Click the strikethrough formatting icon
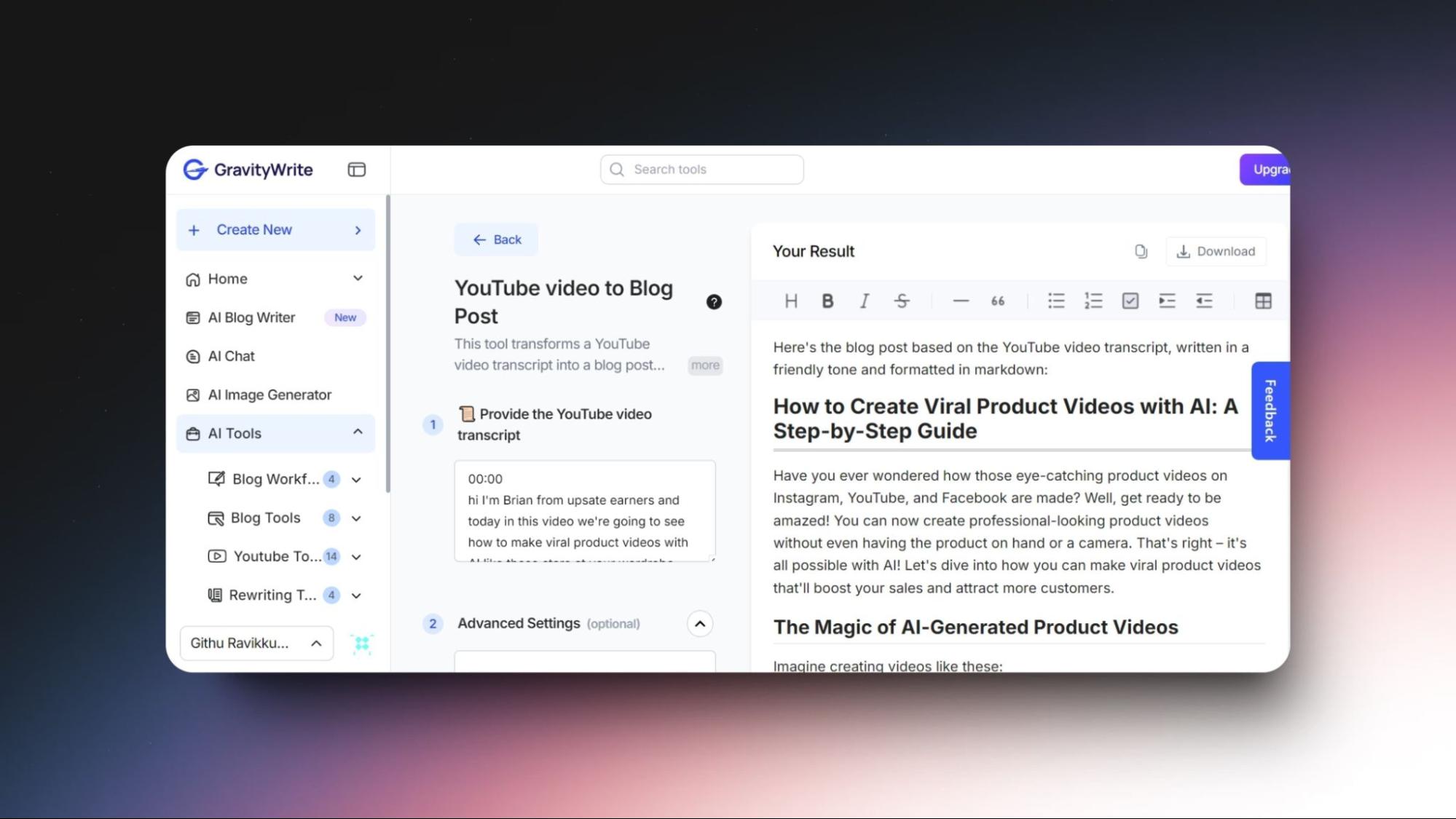 click(900, 300)
